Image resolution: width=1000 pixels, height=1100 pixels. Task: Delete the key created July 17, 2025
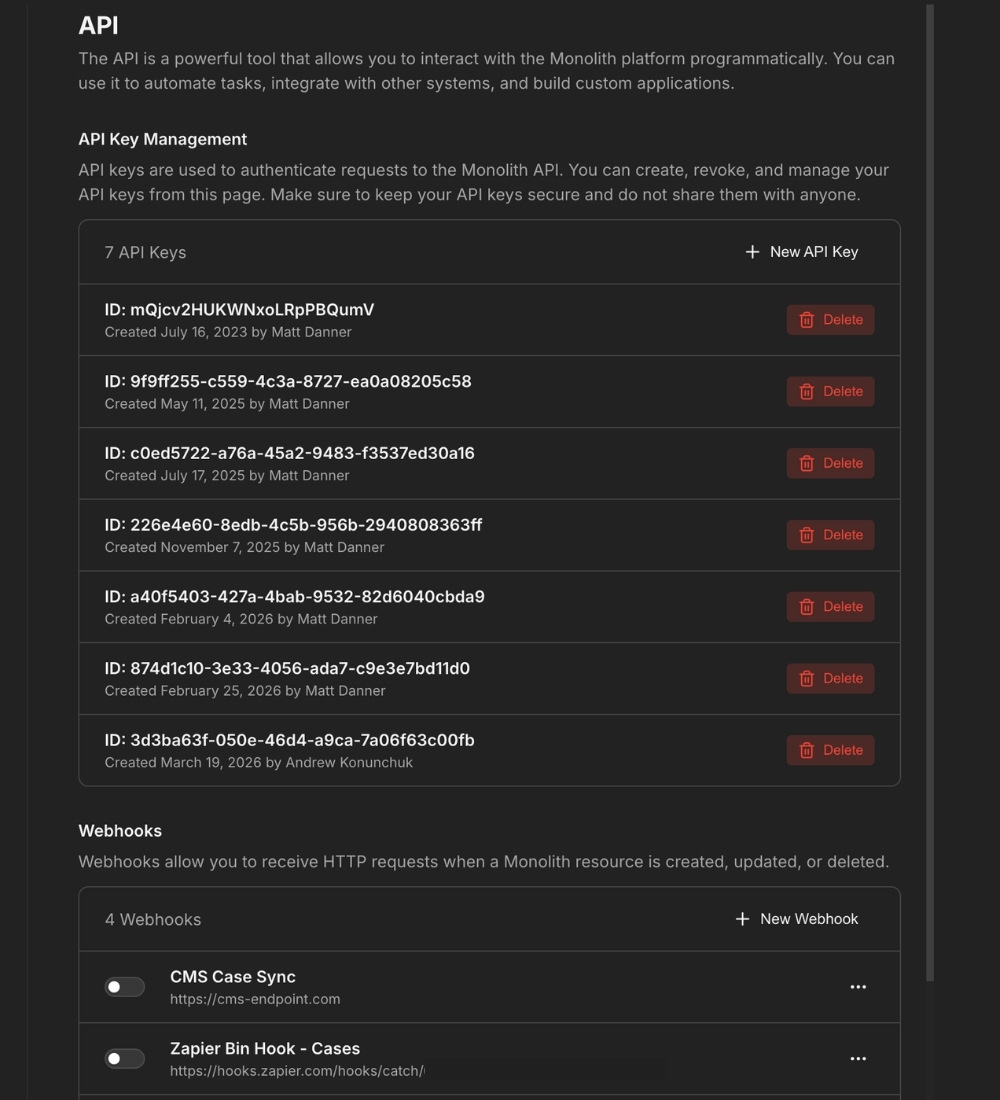830,463
